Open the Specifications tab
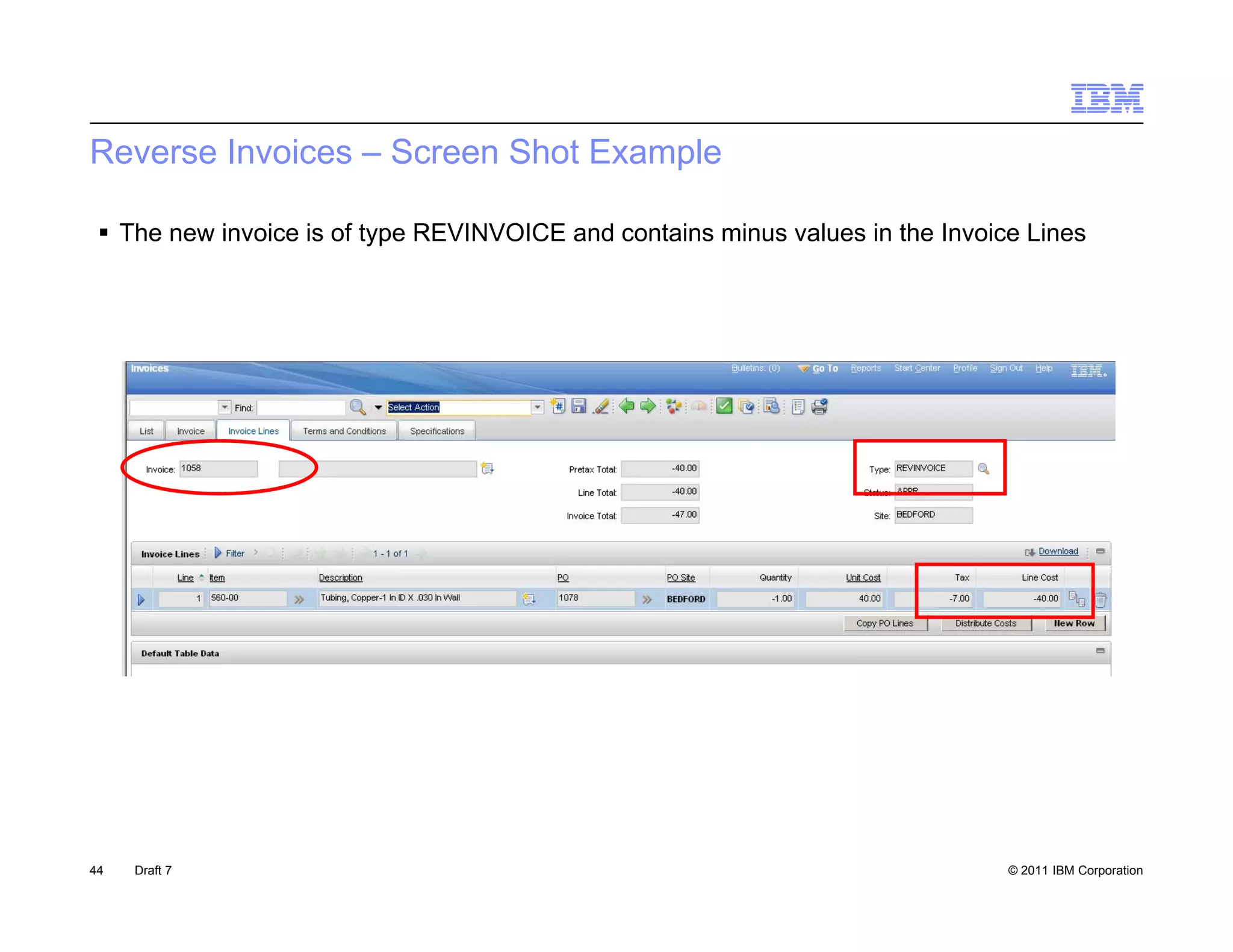 coord(437,431)
